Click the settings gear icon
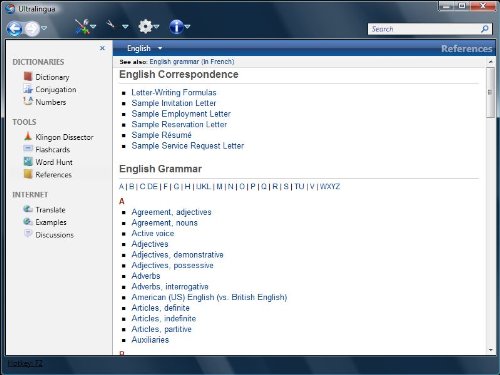Image resolution: width=500 pixels, height=375 pixels. click(145, 26)
